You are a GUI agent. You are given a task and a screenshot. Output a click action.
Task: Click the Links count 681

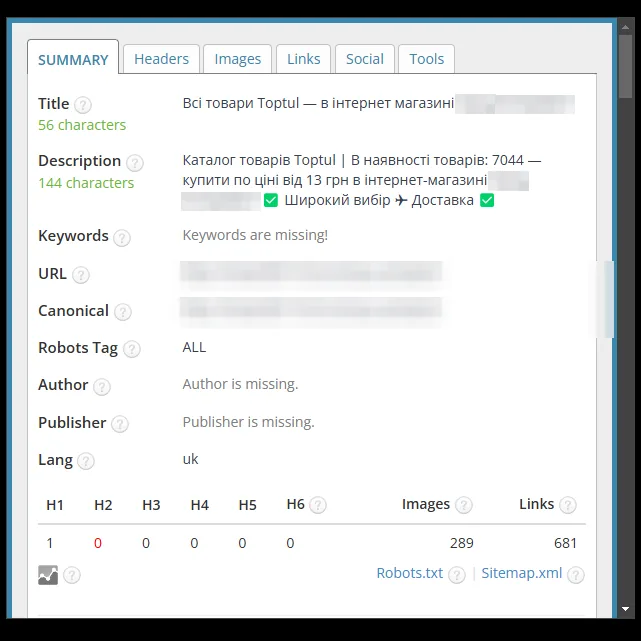pos(565,543)
